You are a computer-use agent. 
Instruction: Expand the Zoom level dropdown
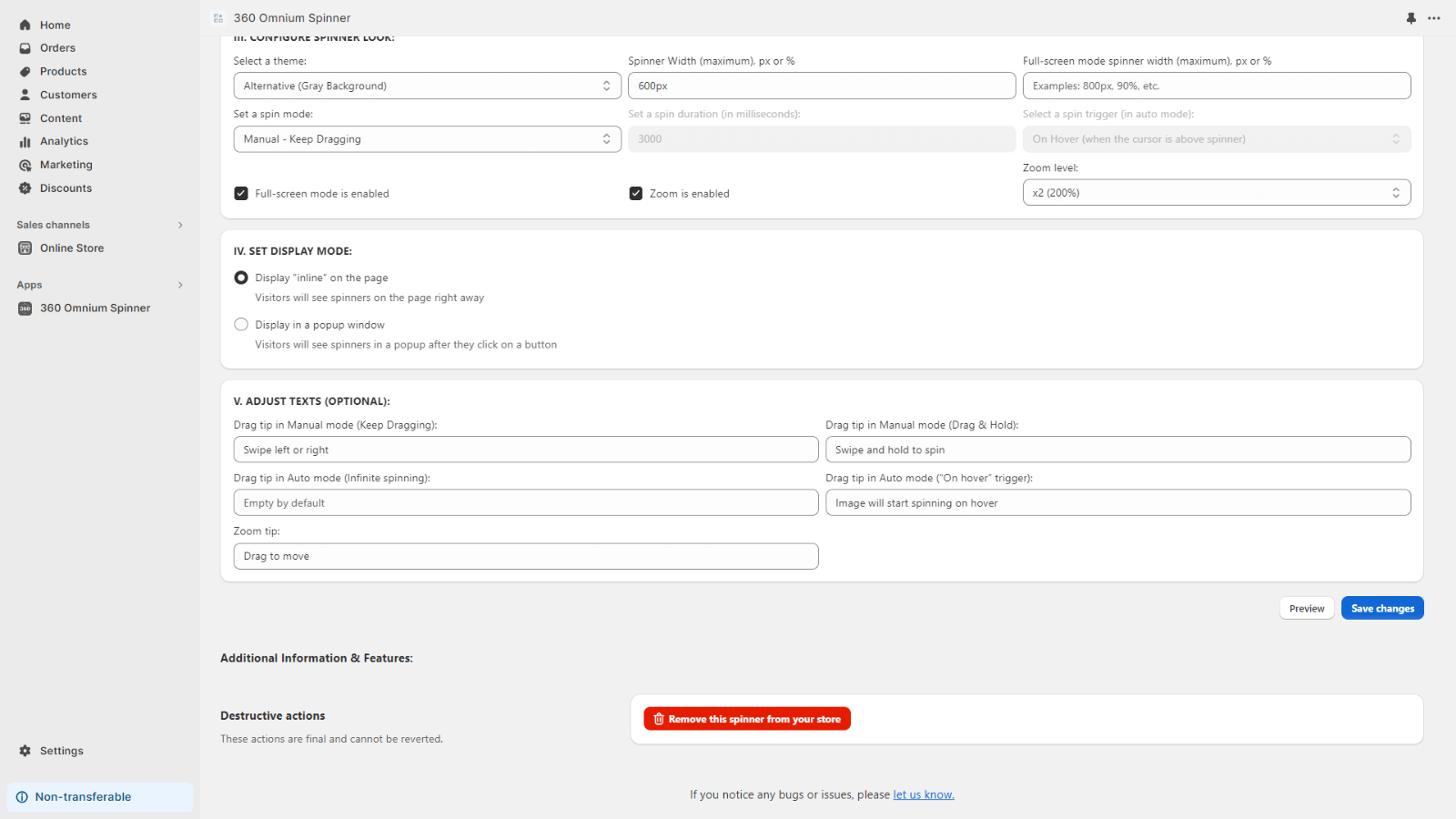(1216, 193)
